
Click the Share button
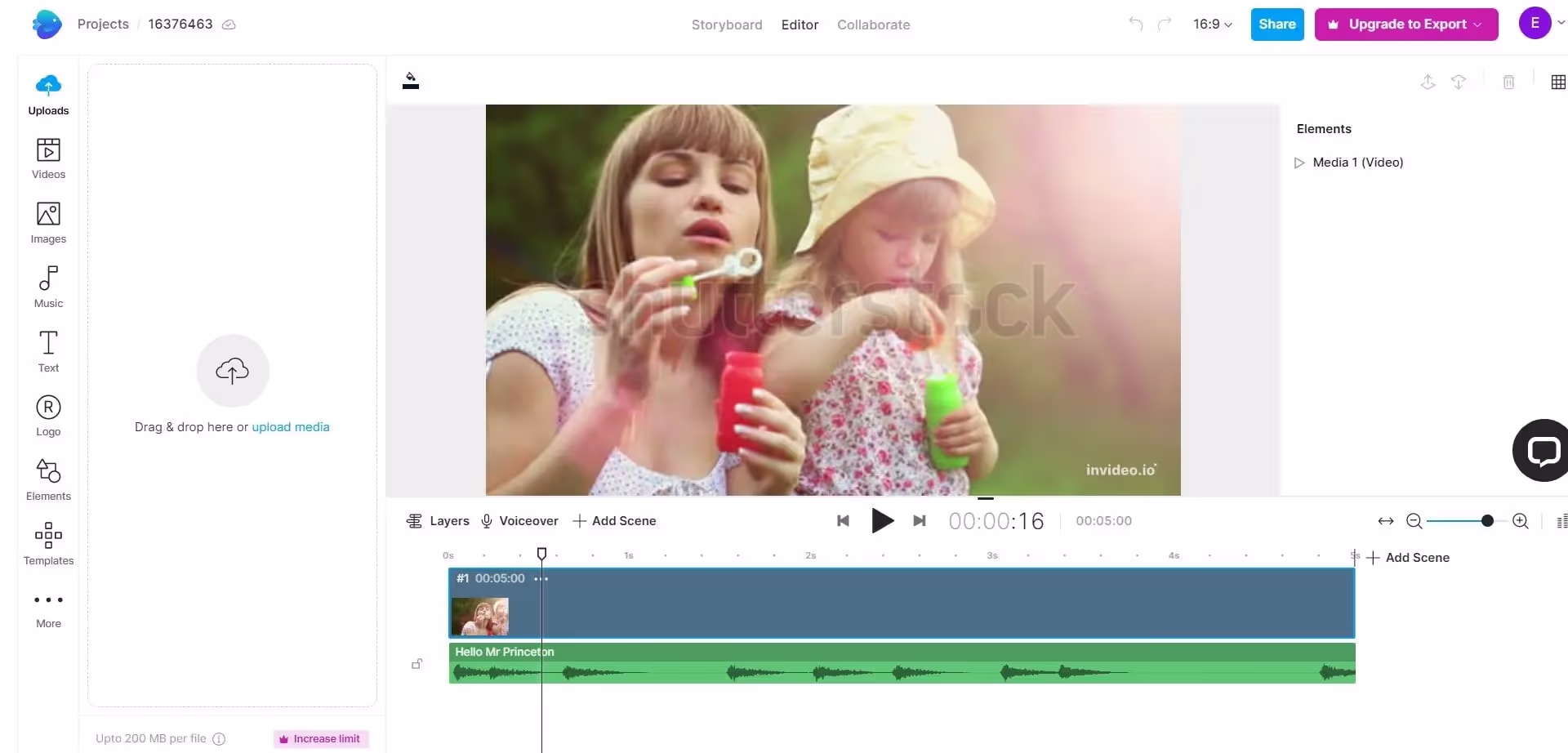pos(1277,25)
